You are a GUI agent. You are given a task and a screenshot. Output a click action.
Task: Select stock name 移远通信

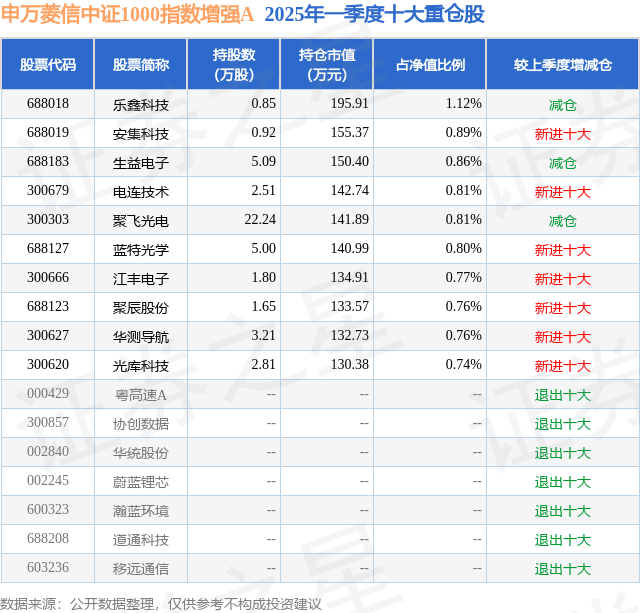coord(141,569)
